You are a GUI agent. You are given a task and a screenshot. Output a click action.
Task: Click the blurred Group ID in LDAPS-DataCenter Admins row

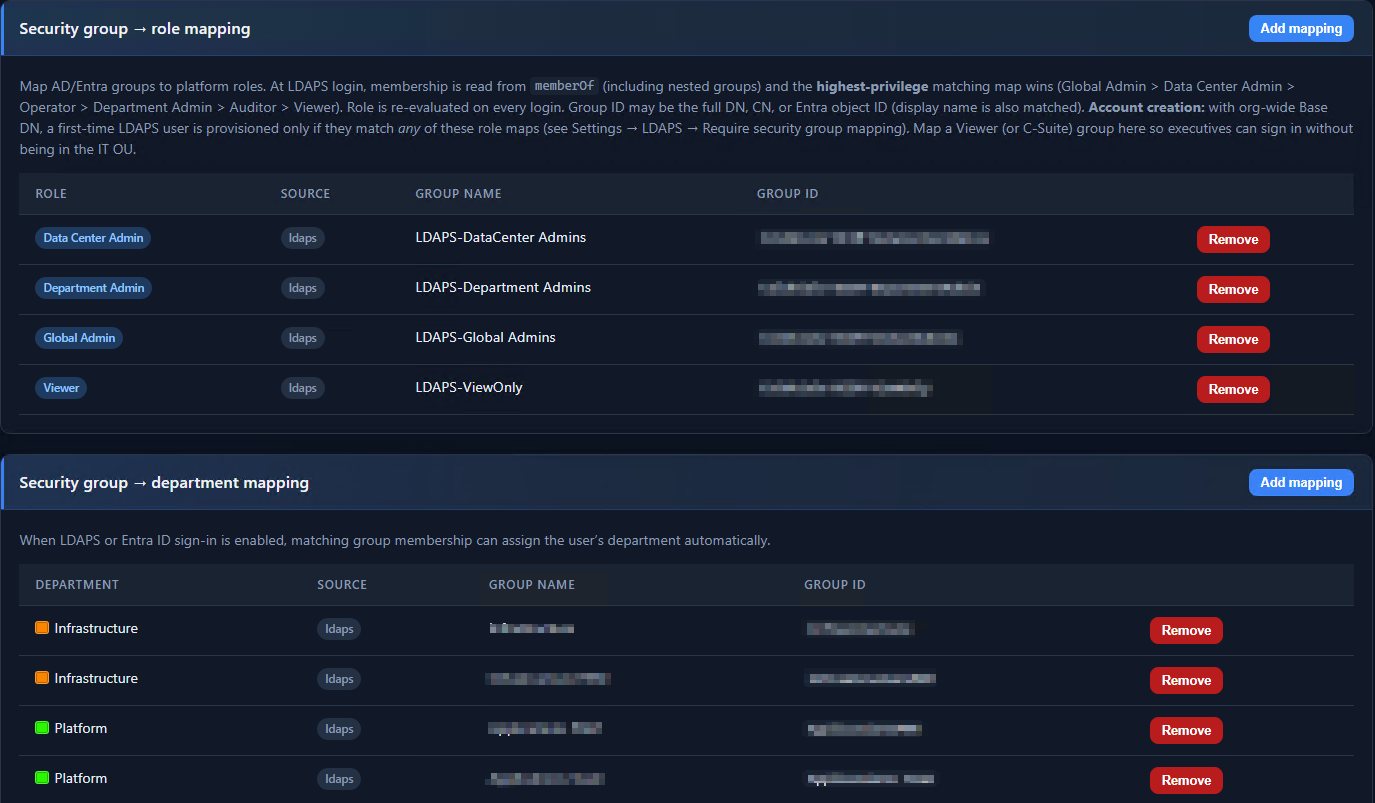(x=873, y=238)
